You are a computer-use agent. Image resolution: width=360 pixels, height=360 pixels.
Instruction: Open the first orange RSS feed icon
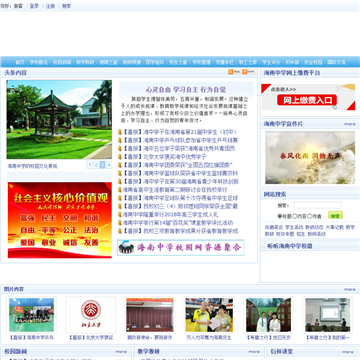(x=234, y=72)
